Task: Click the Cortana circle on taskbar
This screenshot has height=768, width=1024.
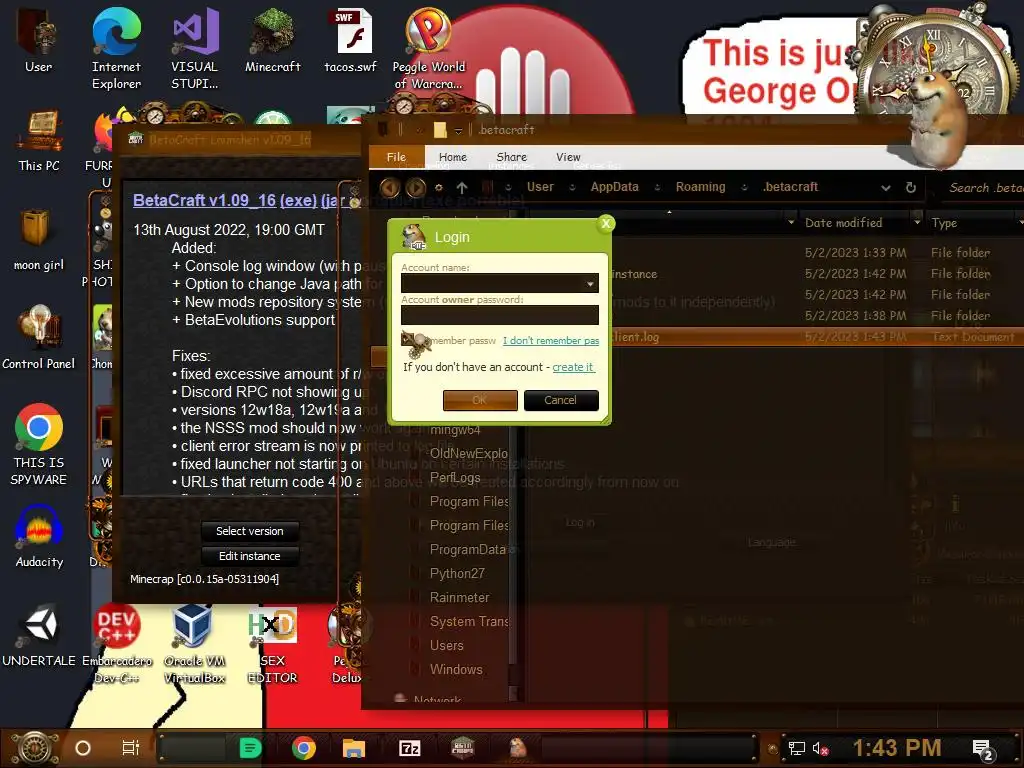Action: tap(83, 748)
